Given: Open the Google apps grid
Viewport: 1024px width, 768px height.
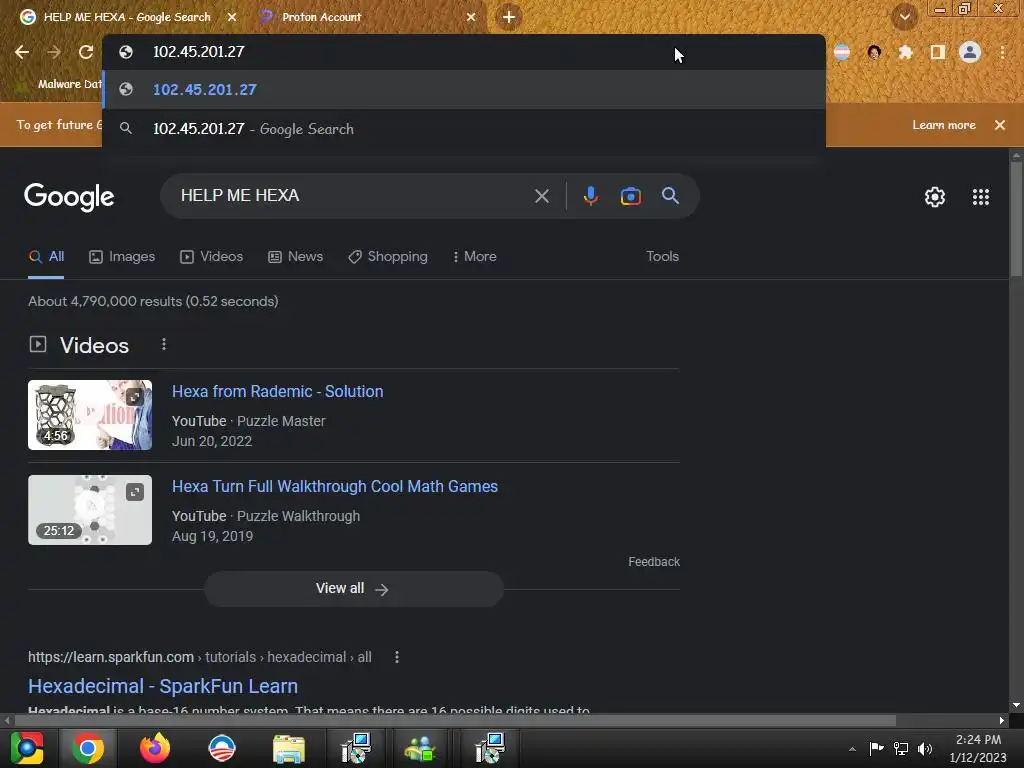Looking at the screenshot, I should [980, 197].
